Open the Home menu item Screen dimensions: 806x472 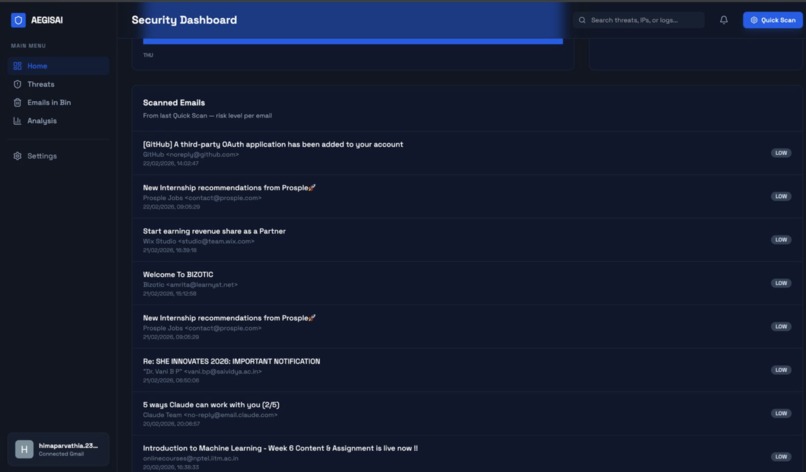(x=59, y=66)
